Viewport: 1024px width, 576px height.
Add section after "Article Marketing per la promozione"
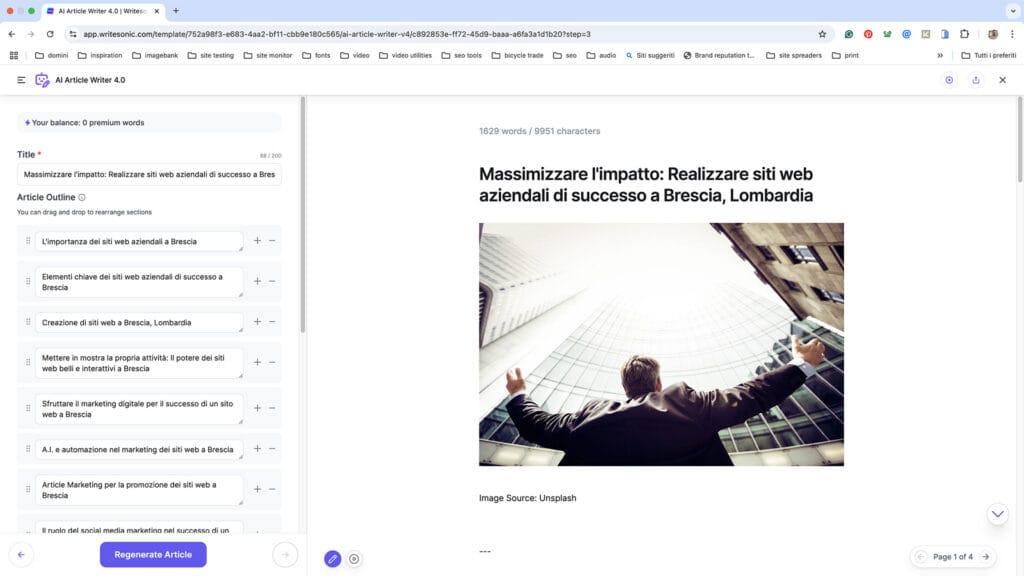(257, 489)
